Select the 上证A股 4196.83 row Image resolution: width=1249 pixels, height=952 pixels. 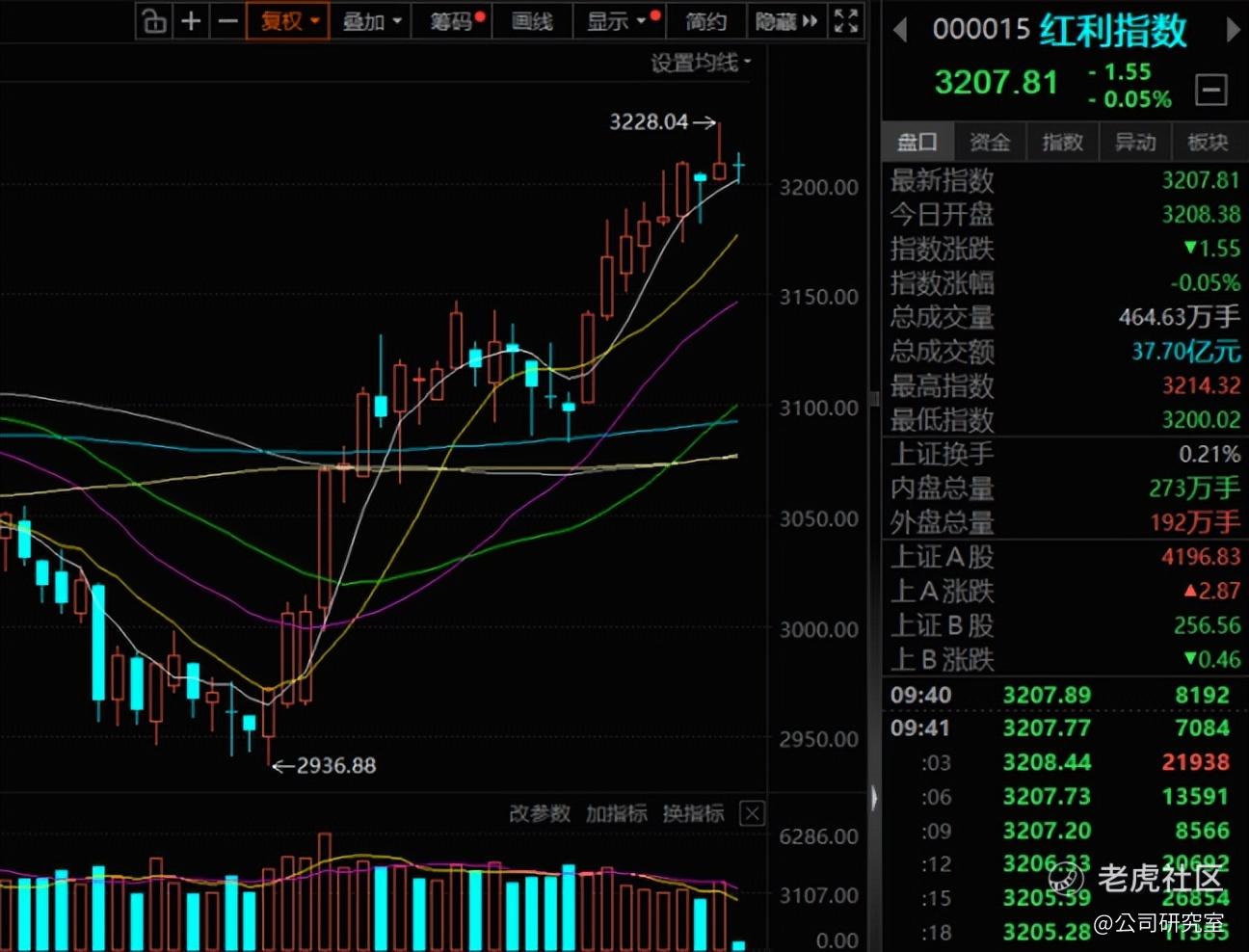pyautogui.click(x=1065, y=557)
